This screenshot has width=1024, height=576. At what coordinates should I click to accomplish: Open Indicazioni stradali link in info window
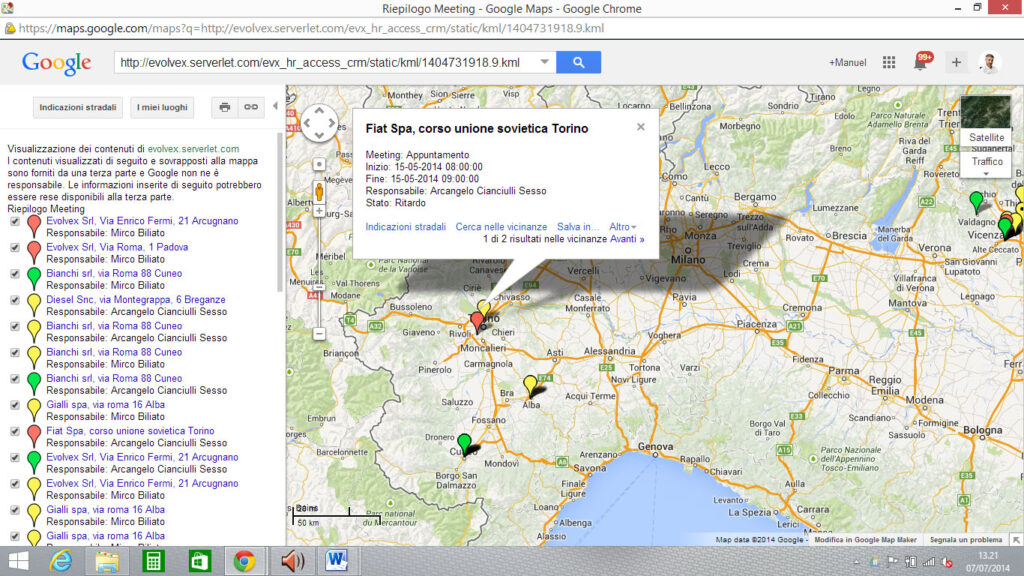tap(406, 227)
